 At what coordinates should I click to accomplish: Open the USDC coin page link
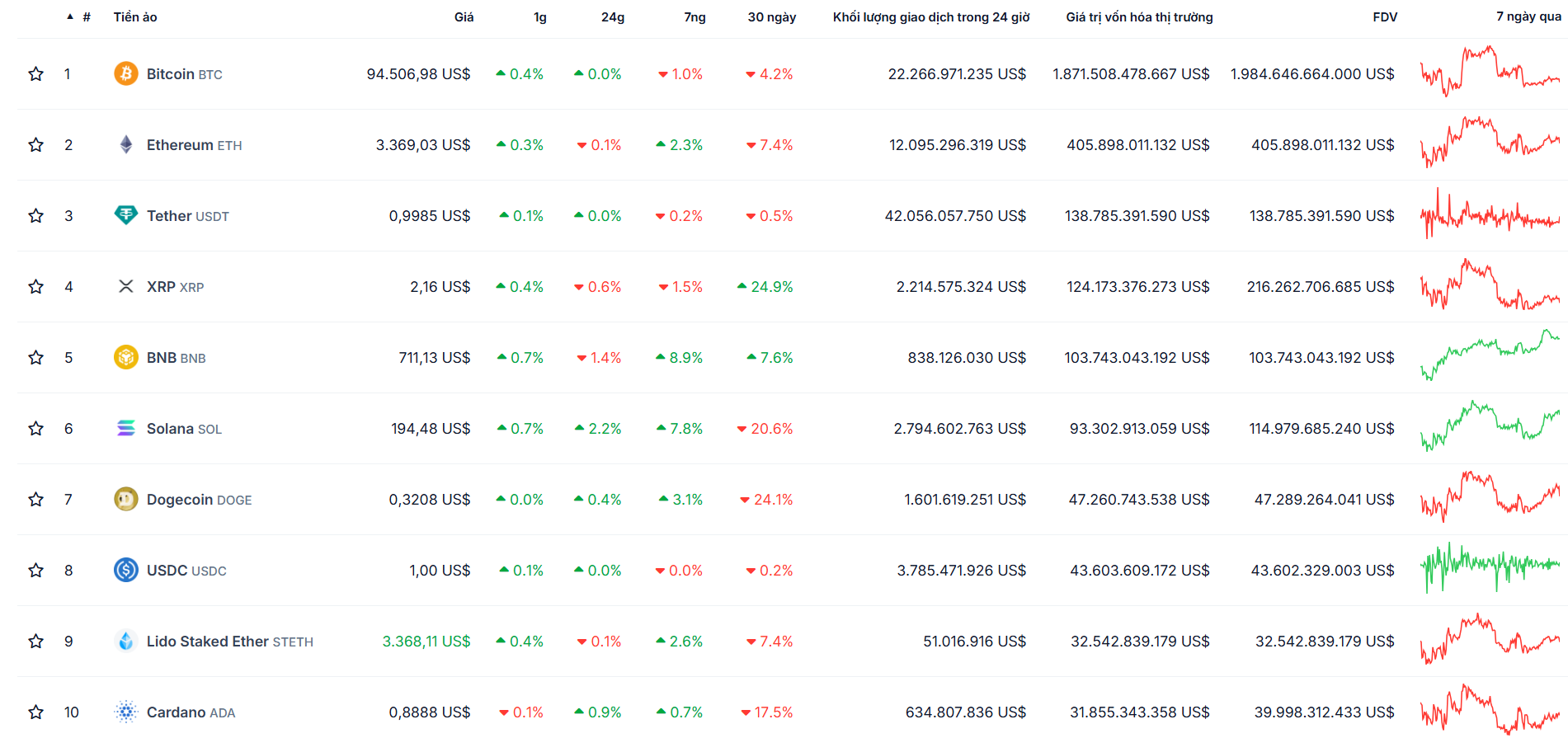(x=186, y=571)
